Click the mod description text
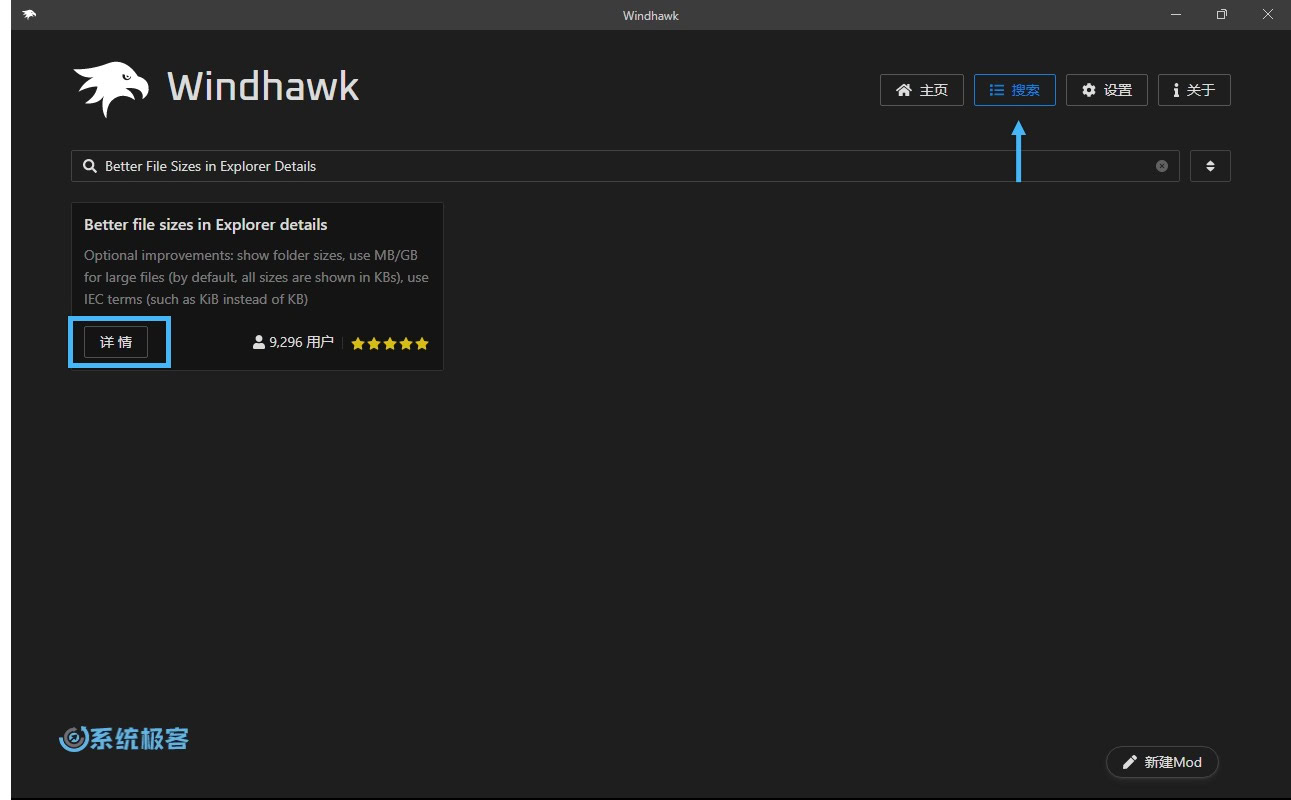Viewport: 1291px width, 800px height. click(256, 277)
